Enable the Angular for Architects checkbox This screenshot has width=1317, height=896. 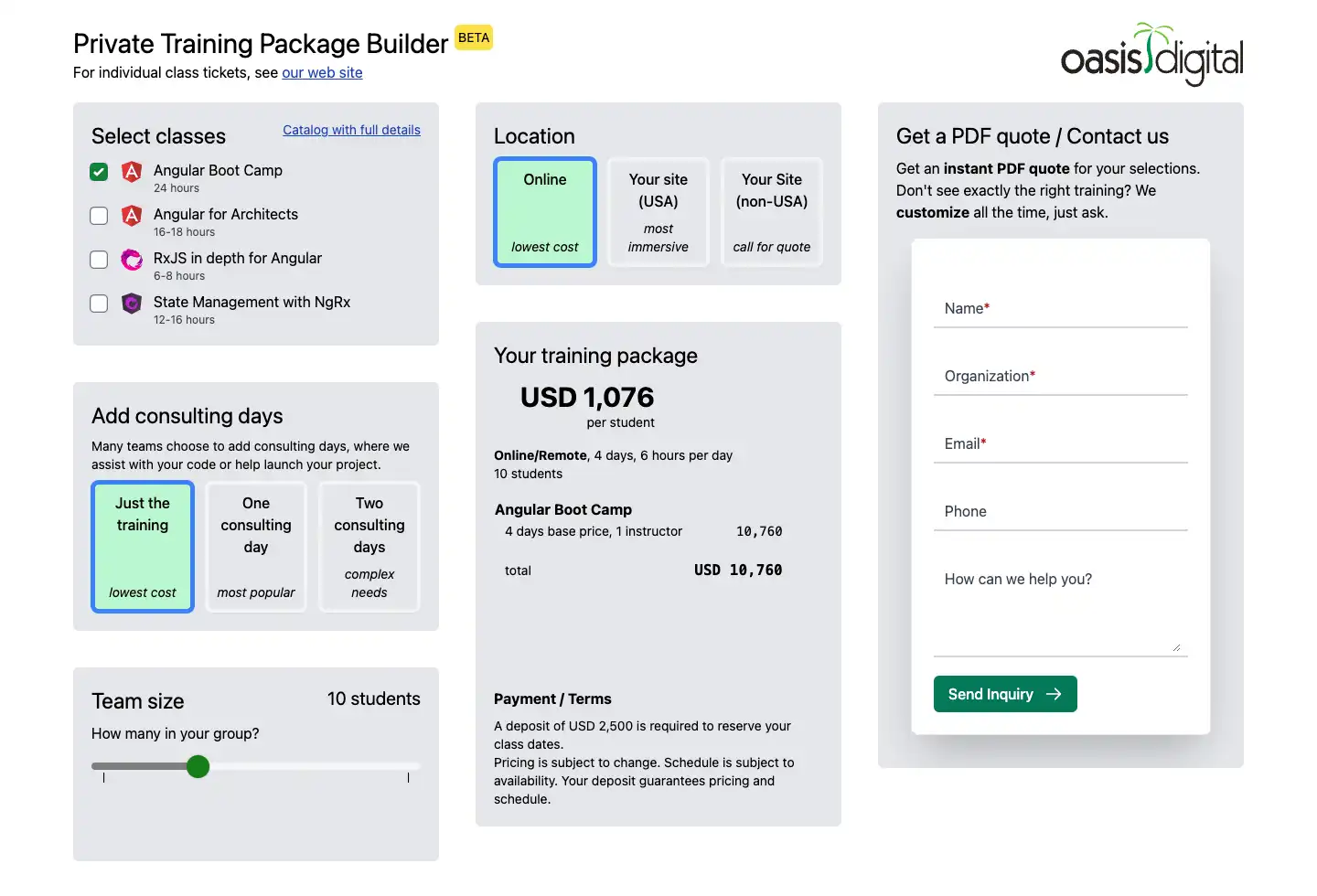click(98, 216)
